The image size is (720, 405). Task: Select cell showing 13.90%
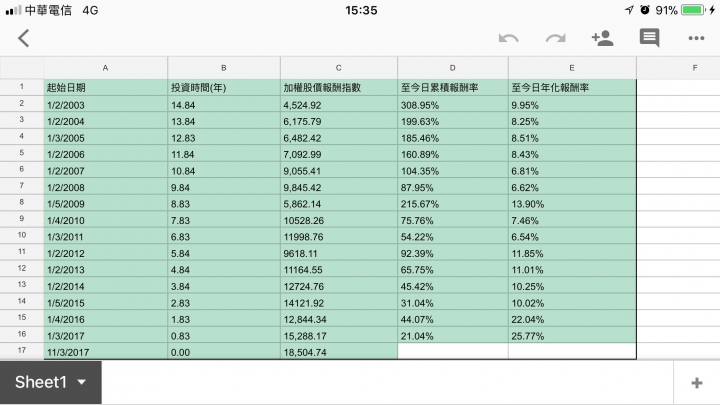(x=572, y=204)
